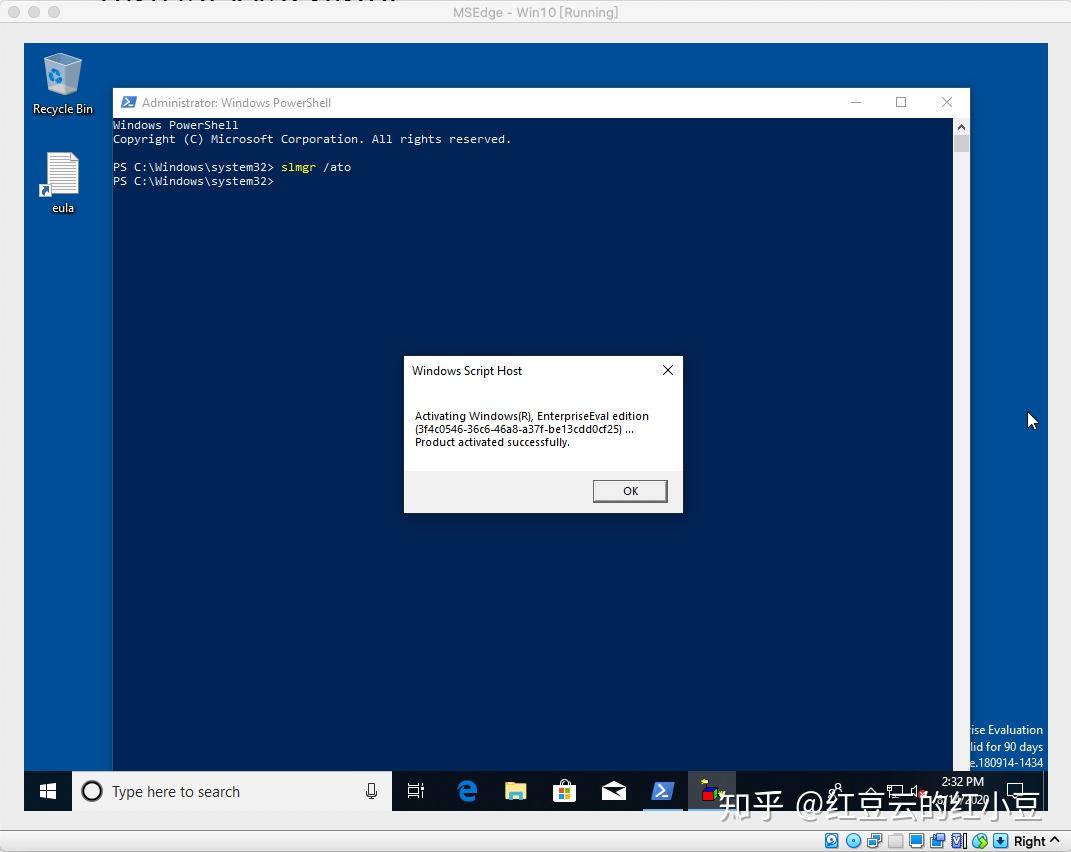Viewport: 1071px width, 852px height.
Task: Click the PowerShell scrollbar up arrow
Action: 960,126
